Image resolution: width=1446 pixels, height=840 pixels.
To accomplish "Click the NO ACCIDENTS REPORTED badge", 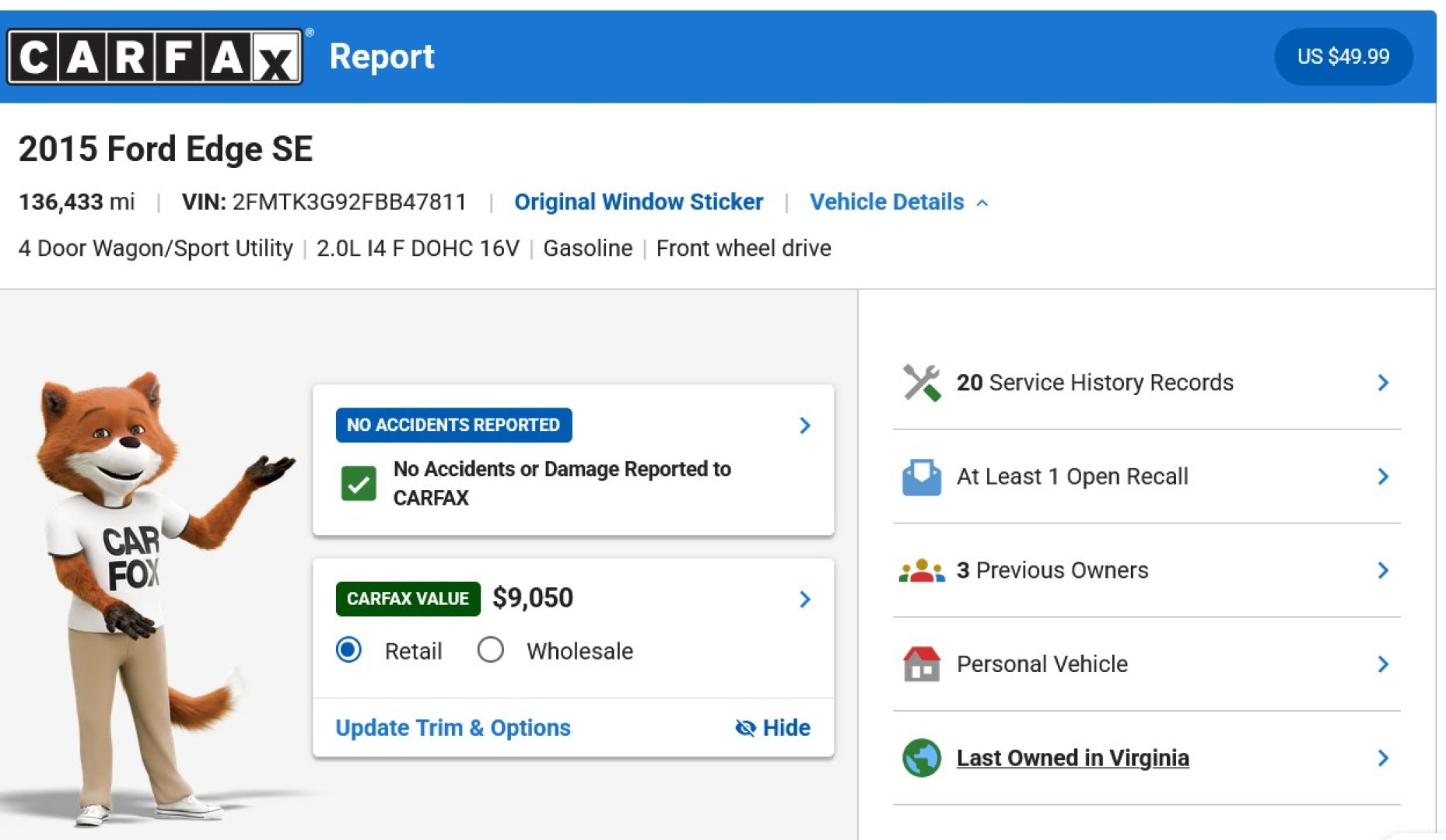I will [x=453, y=425].
